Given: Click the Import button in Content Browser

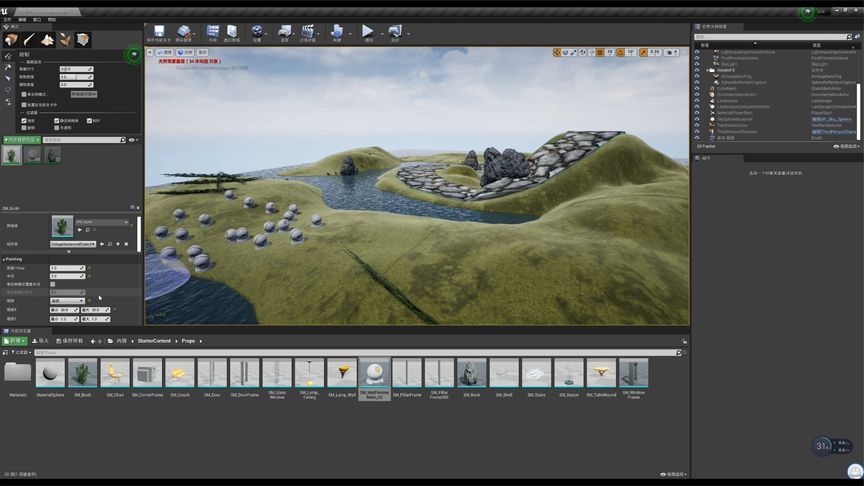Looking at the screenshot, I should (39, 341).
